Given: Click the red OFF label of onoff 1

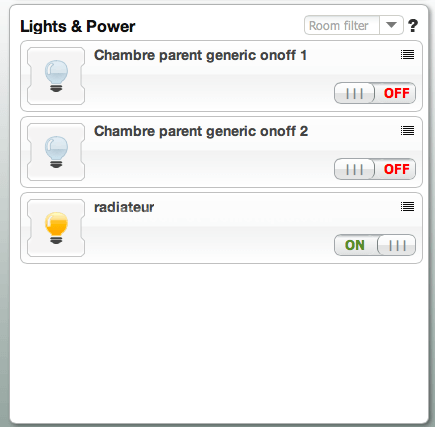Looking at the screenshot, I should (396, 93).
